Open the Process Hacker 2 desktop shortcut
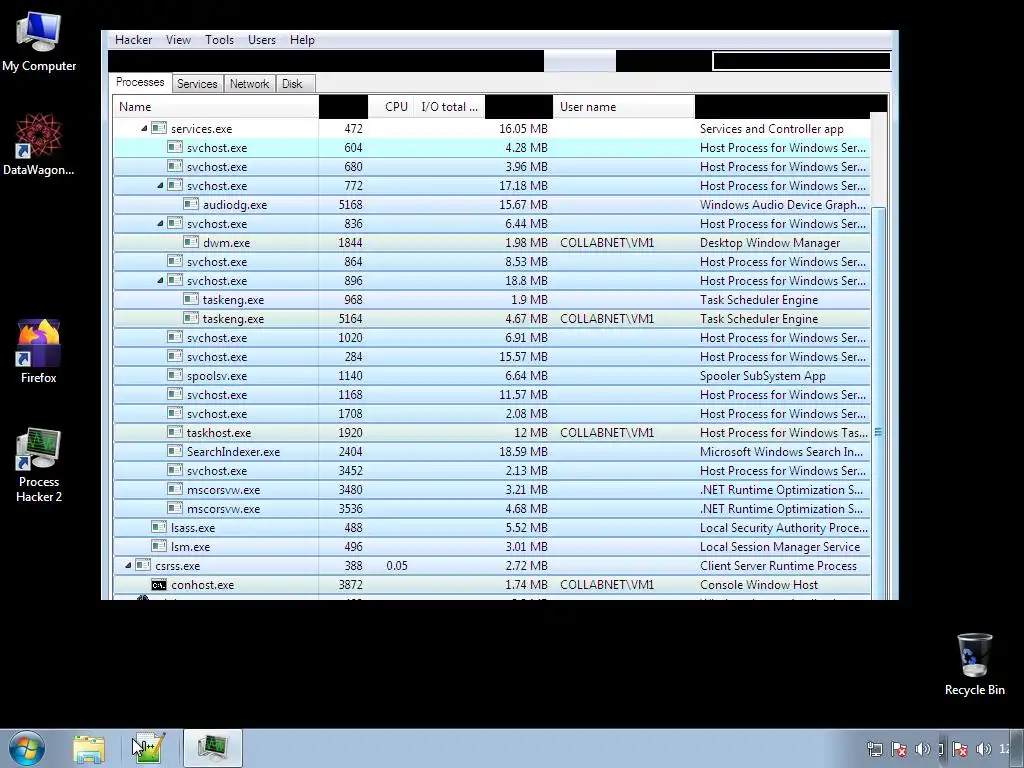The image size is (1024, 768). [x=39, y=465]
